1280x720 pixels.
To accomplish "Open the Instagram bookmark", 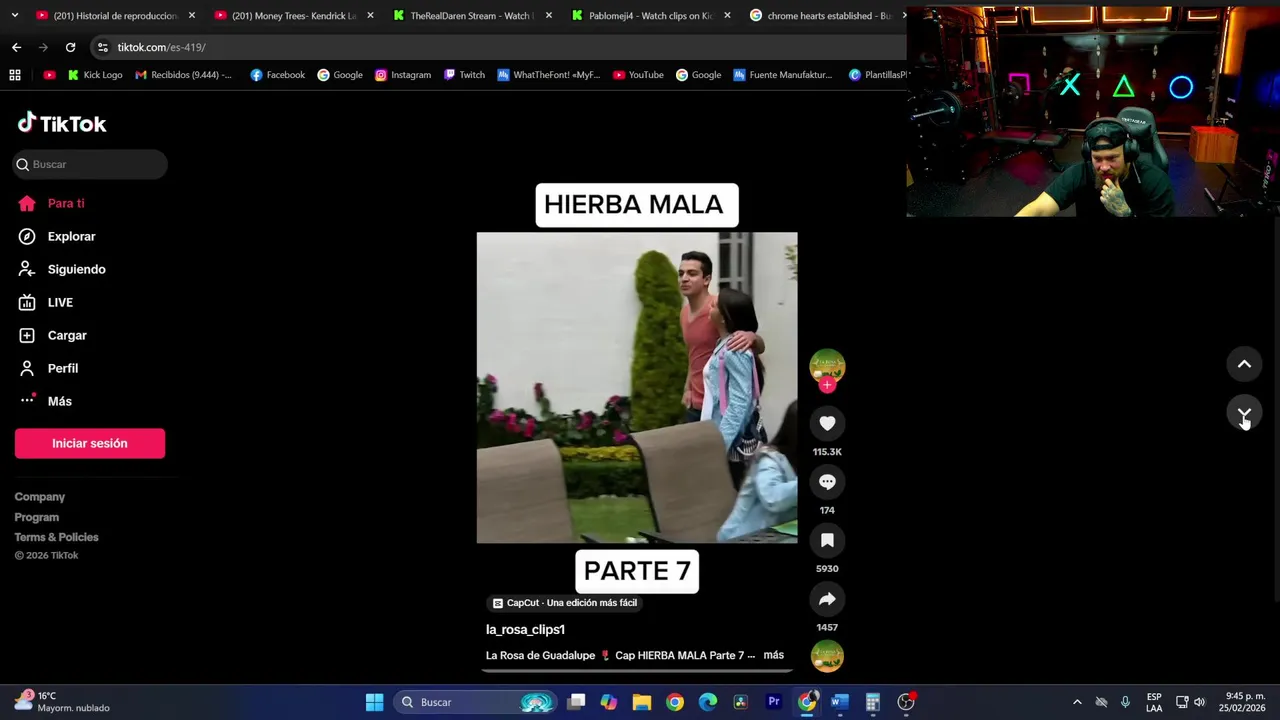I will pos(403,75).
